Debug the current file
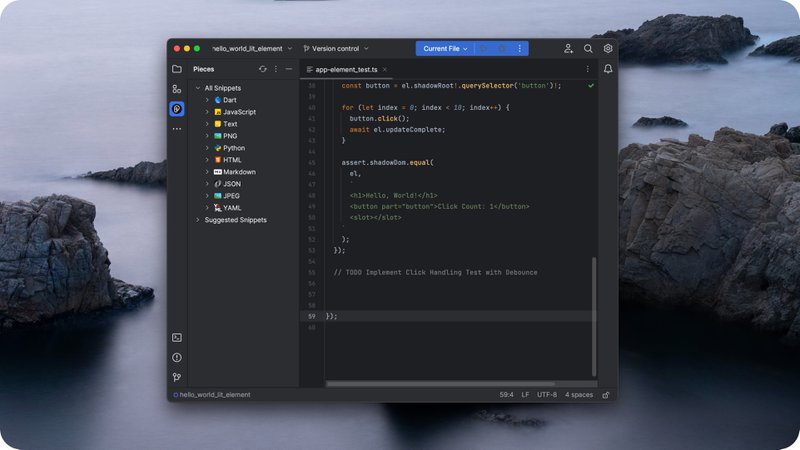 coord(502,48)
